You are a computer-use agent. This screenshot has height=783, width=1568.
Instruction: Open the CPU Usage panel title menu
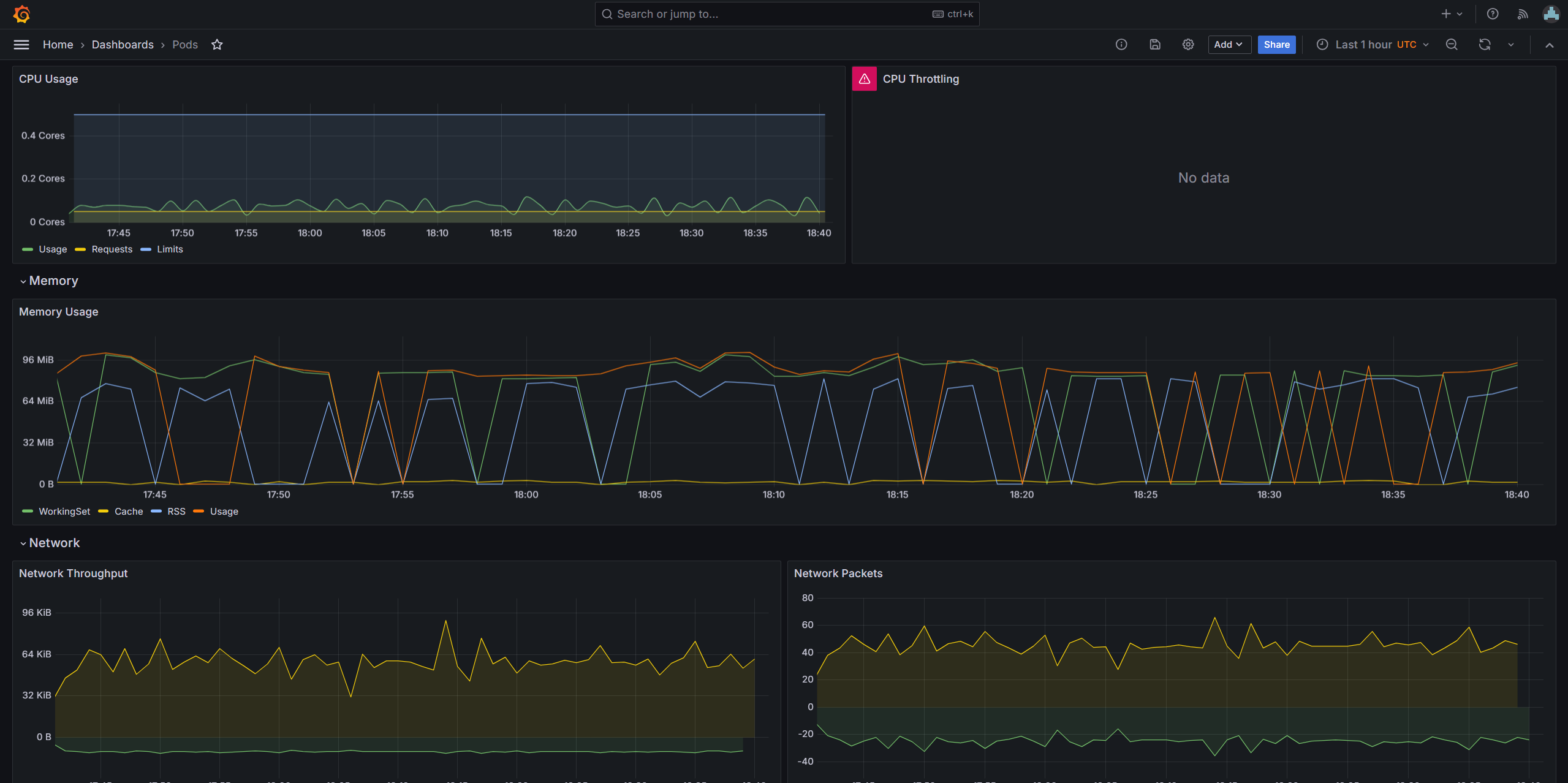[x=48, y=79]
